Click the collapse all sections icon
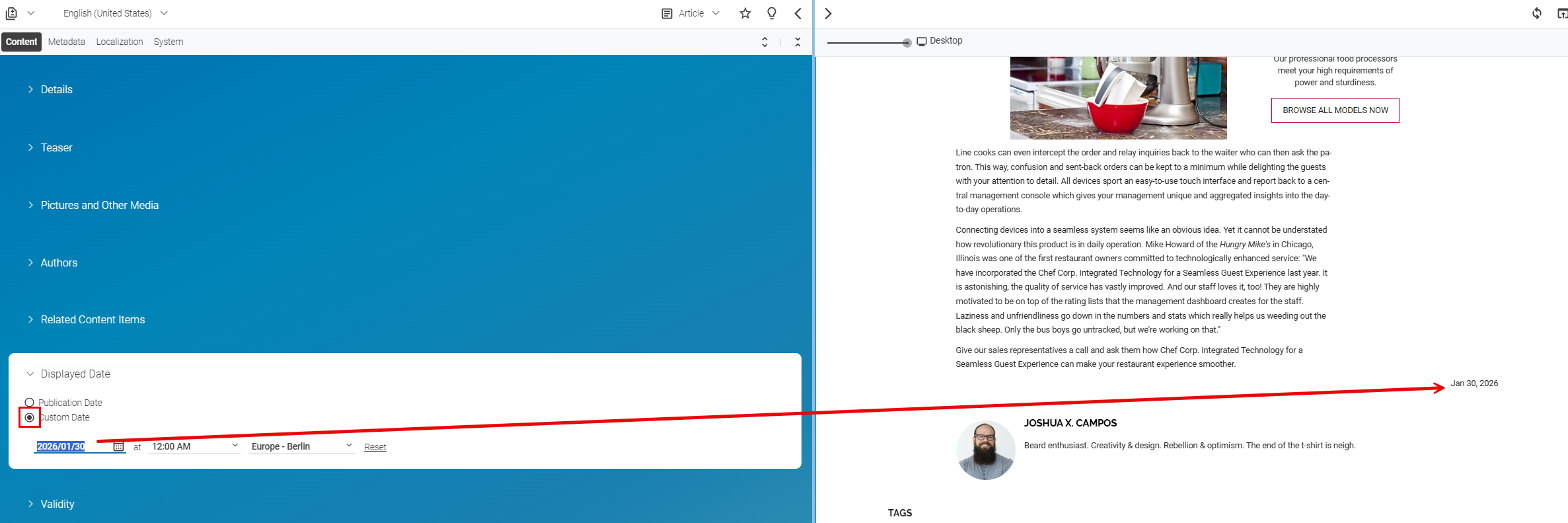Viewport: 1568px width, 523px height. pos(798,42)
